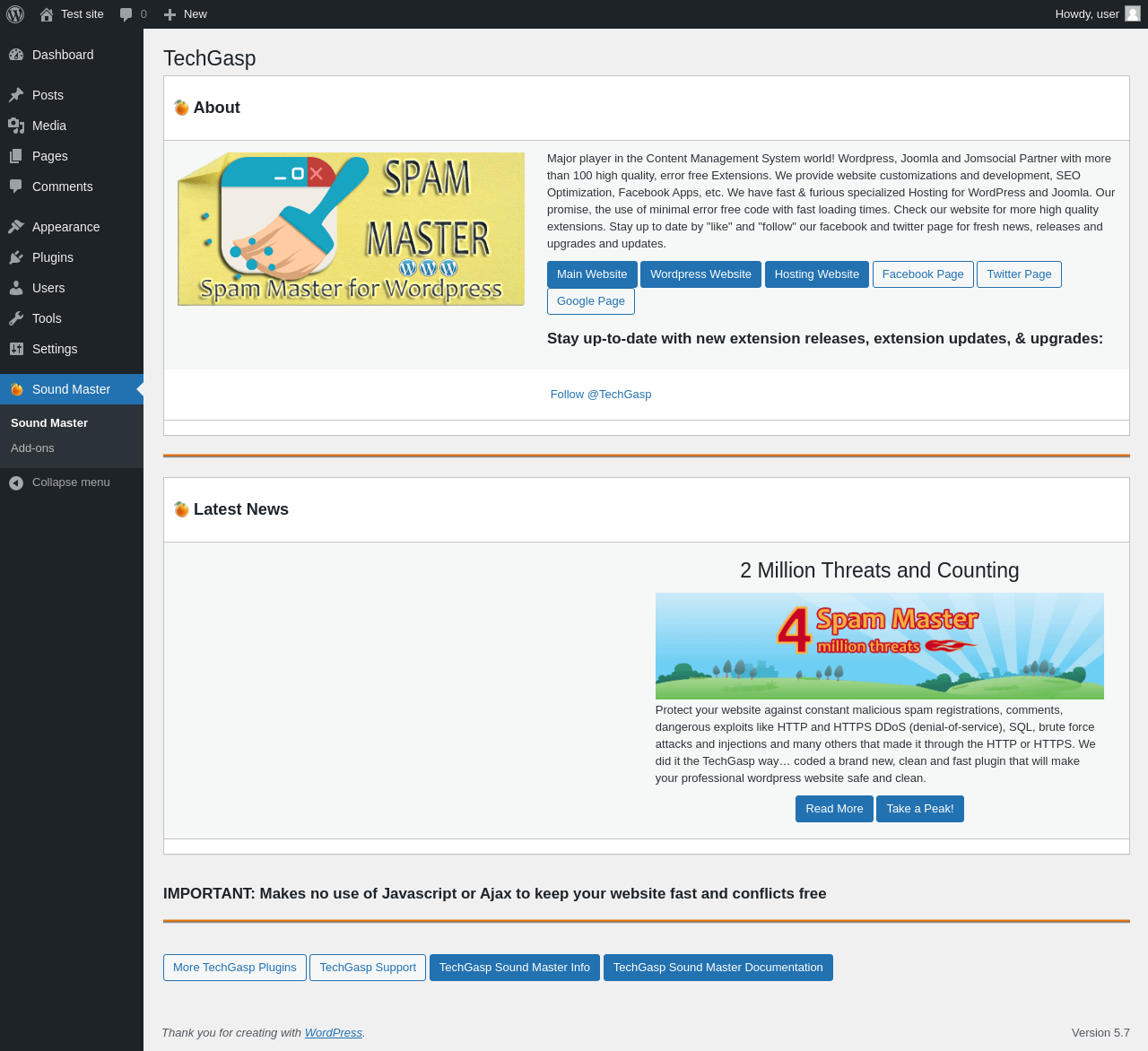The width and height of the screenshot is (1148, 1051).
Task: Click the Media library icon
Action: tap(16, 126)
